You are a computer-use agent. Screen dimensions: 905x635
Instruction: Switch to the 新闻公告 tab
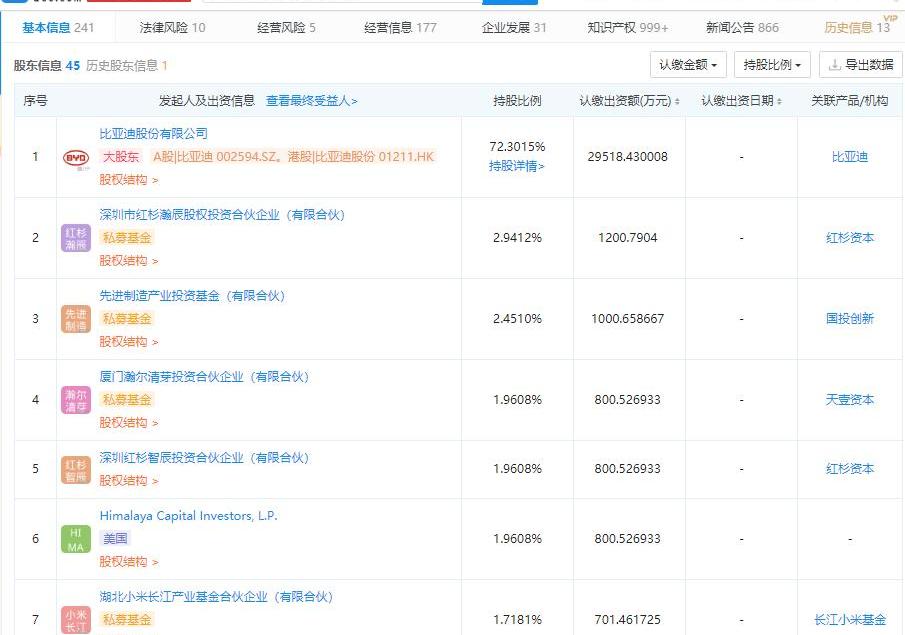click(742, 27)
